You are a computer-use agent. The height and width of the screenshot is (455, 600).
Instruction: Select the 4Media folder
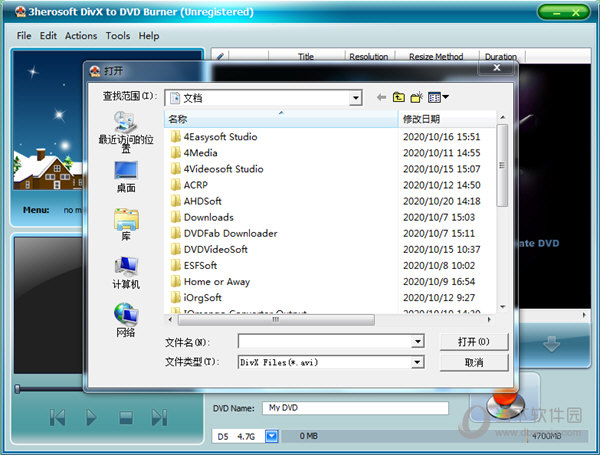tap(194, 153)
